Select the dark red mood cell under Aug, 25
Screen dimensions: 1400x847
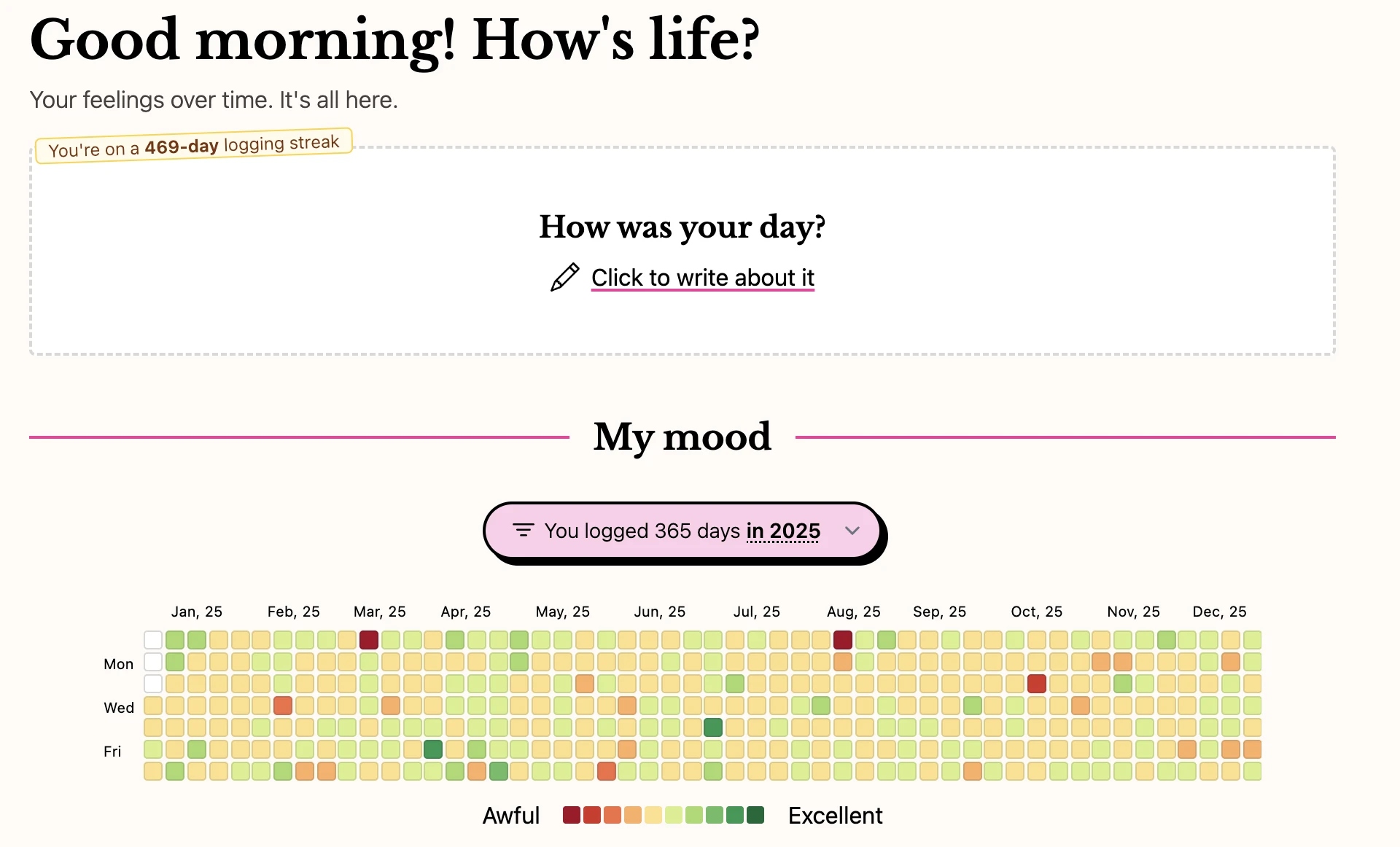(x=843, y=640)
